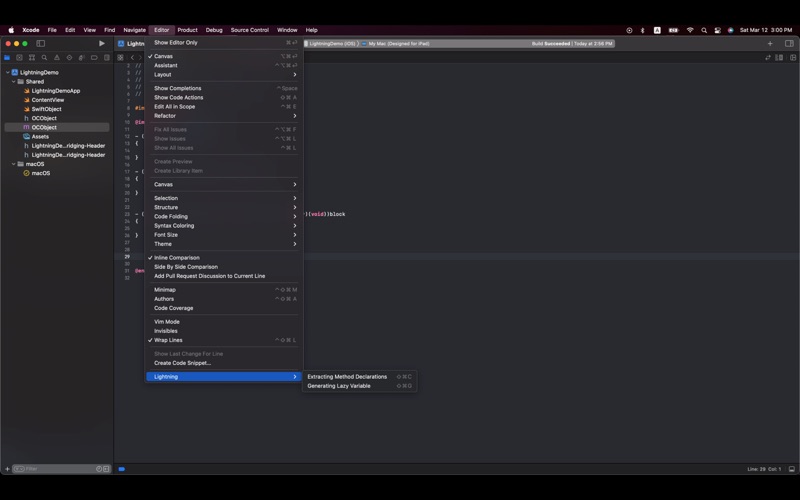Open the Canvas submenu with arrow
The height and width of the screenshot is (500, 800).
(223, 184)
